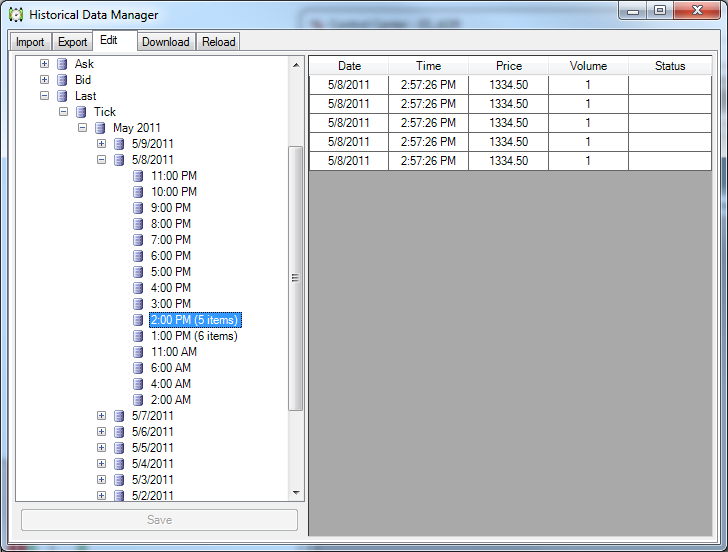Select the 2:00 AM tree entry
The image size is (728, 552).
click(171, 400)
